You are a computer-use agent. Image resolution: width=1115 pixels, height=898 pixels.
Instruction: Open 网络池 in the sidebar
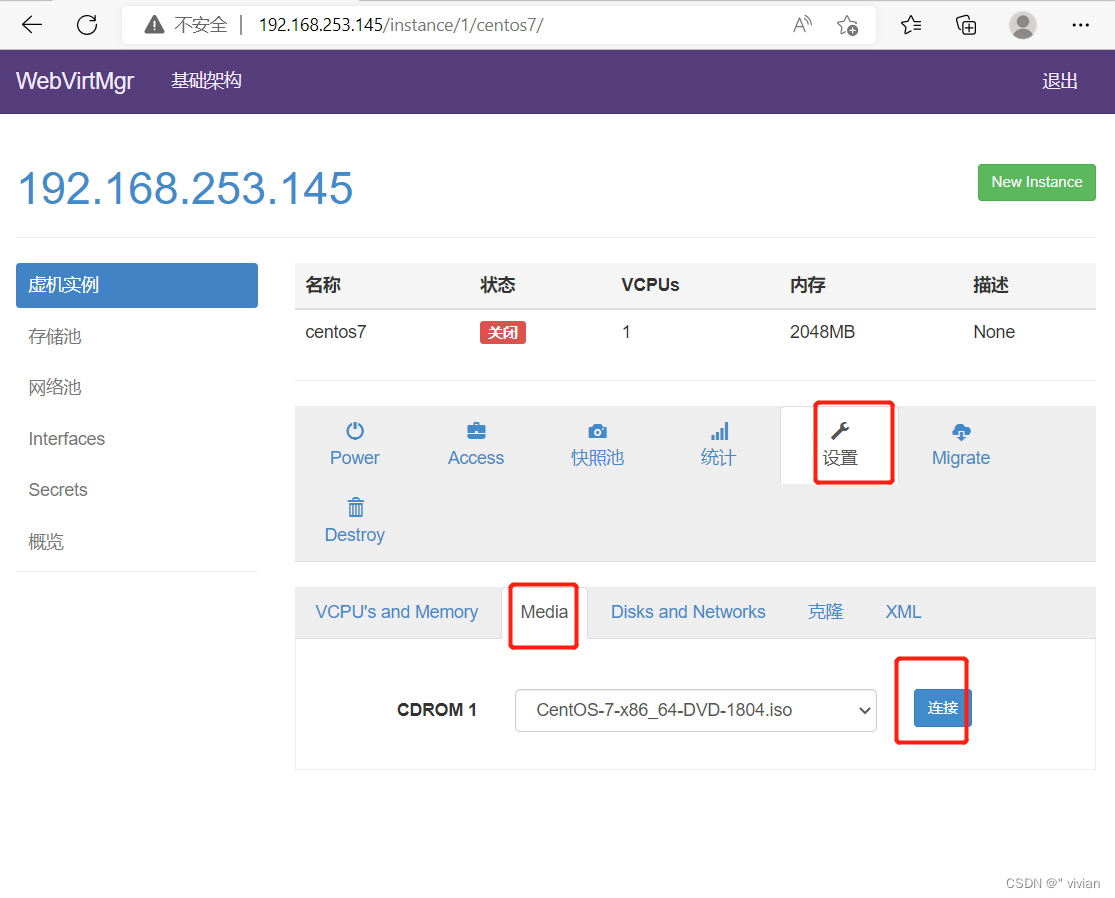(55, 387)
